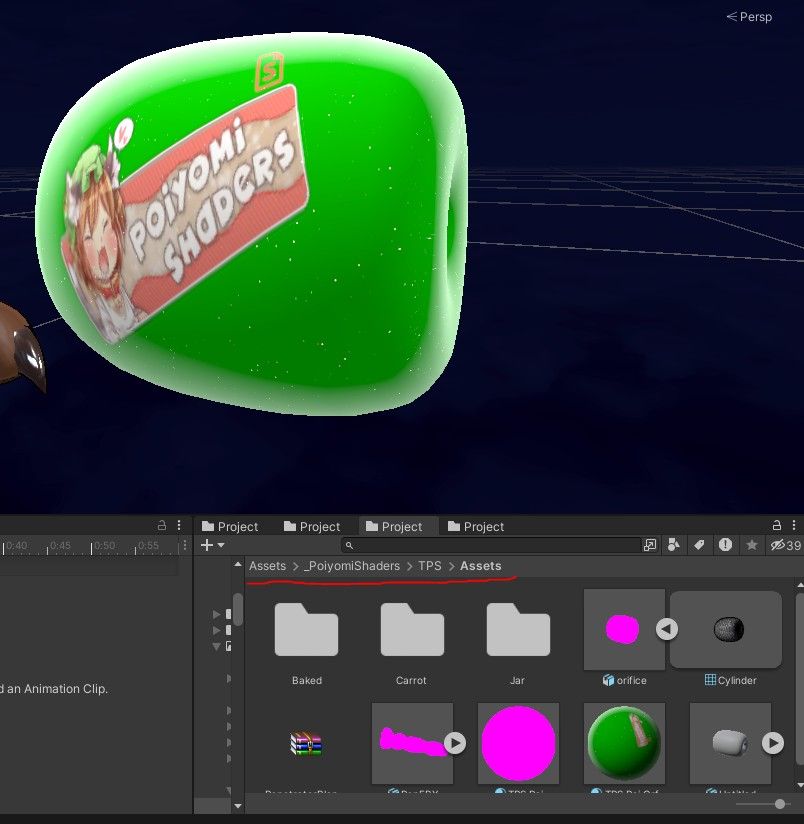Jump to the 0:45 timeline marker
Image resolution: width=804 pixels, height=824 pixels.
pos(60,545)
